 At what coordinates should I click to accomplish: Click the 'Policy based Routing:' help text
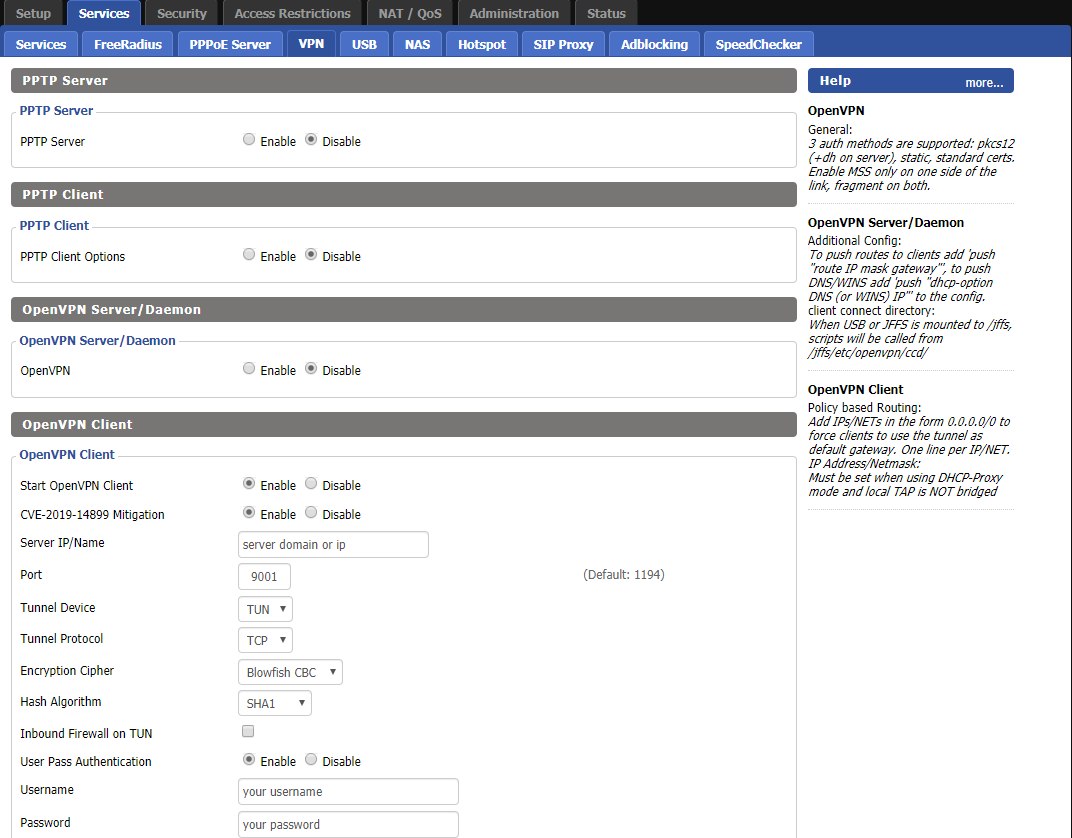(x=864, y=407)
